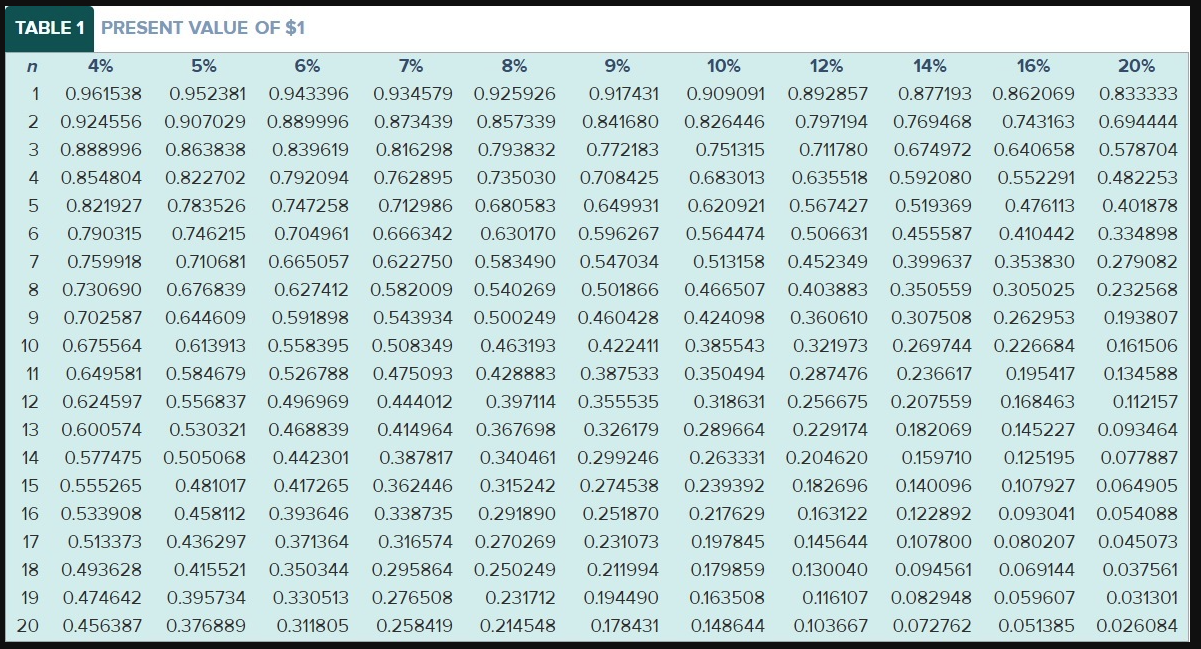Click the 6% column header
Image resolution: width=1201 pixels, height=649 pixels.
tap(308, 66)
